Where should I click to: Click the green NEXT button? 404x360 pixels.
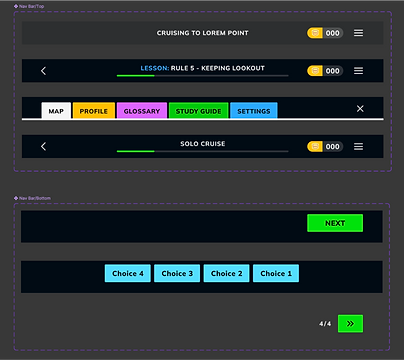335,223
